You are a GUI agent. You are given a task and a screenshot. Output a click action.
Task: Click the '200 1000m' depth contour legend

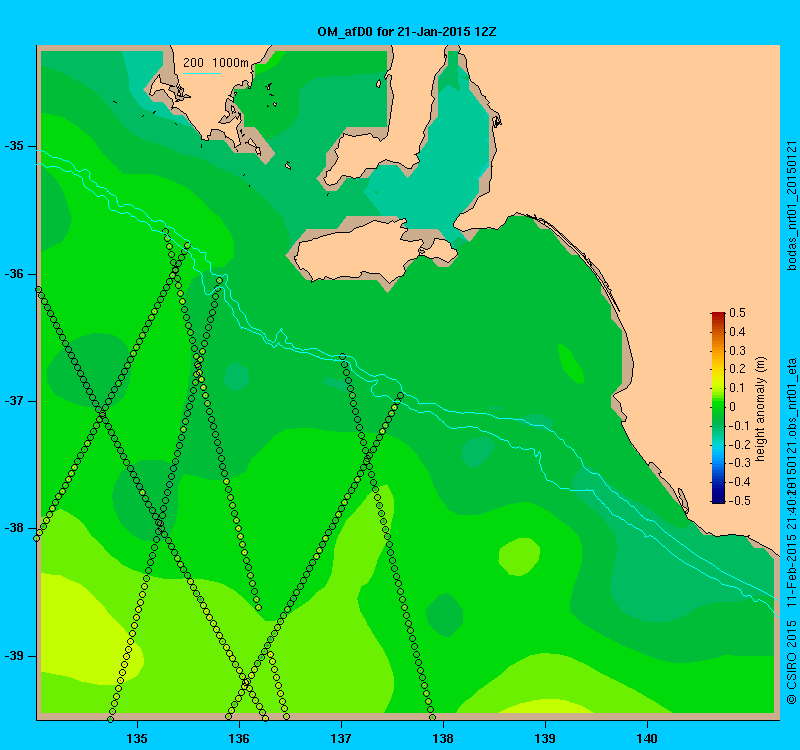pos(216,63)
